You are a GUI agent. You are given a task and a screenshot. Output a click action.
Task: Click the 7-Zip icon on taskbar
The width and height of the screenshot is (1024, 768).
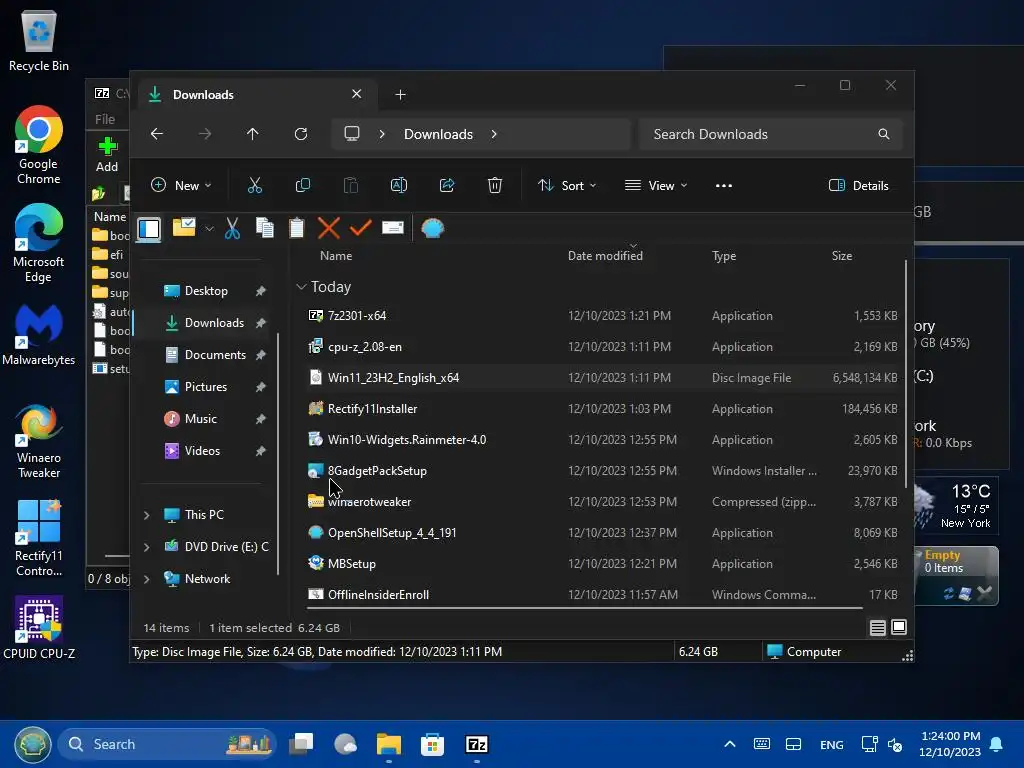477,744
